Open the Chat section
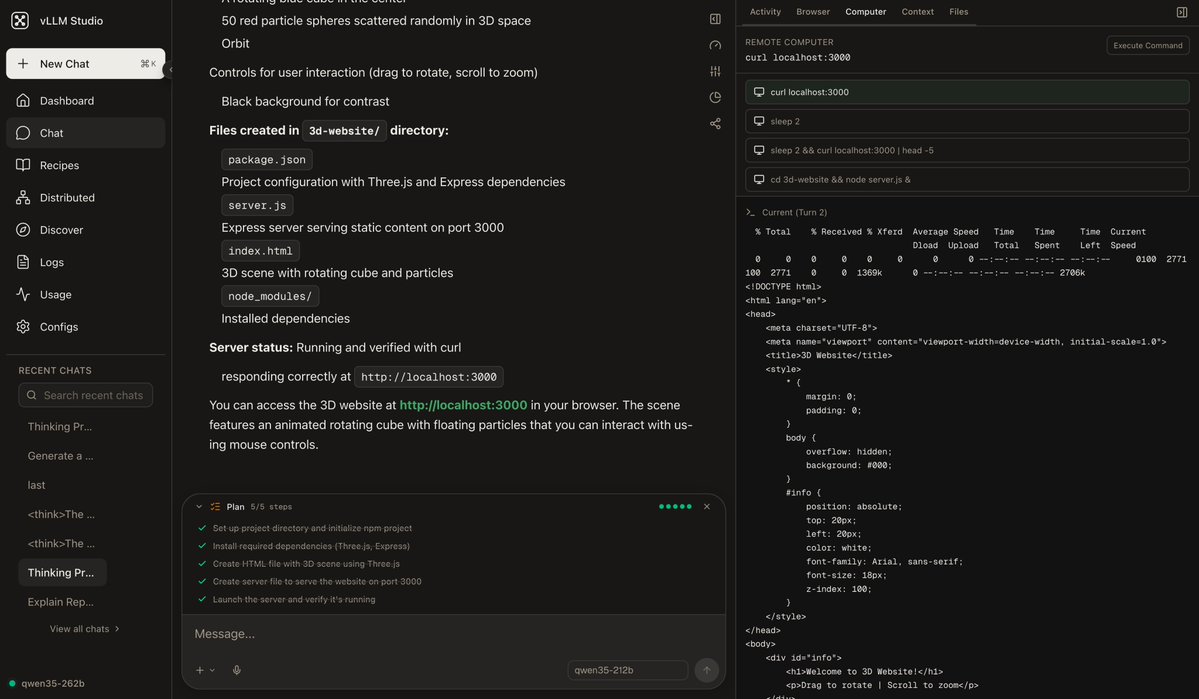1199x699 pixels. pos(86,132)
